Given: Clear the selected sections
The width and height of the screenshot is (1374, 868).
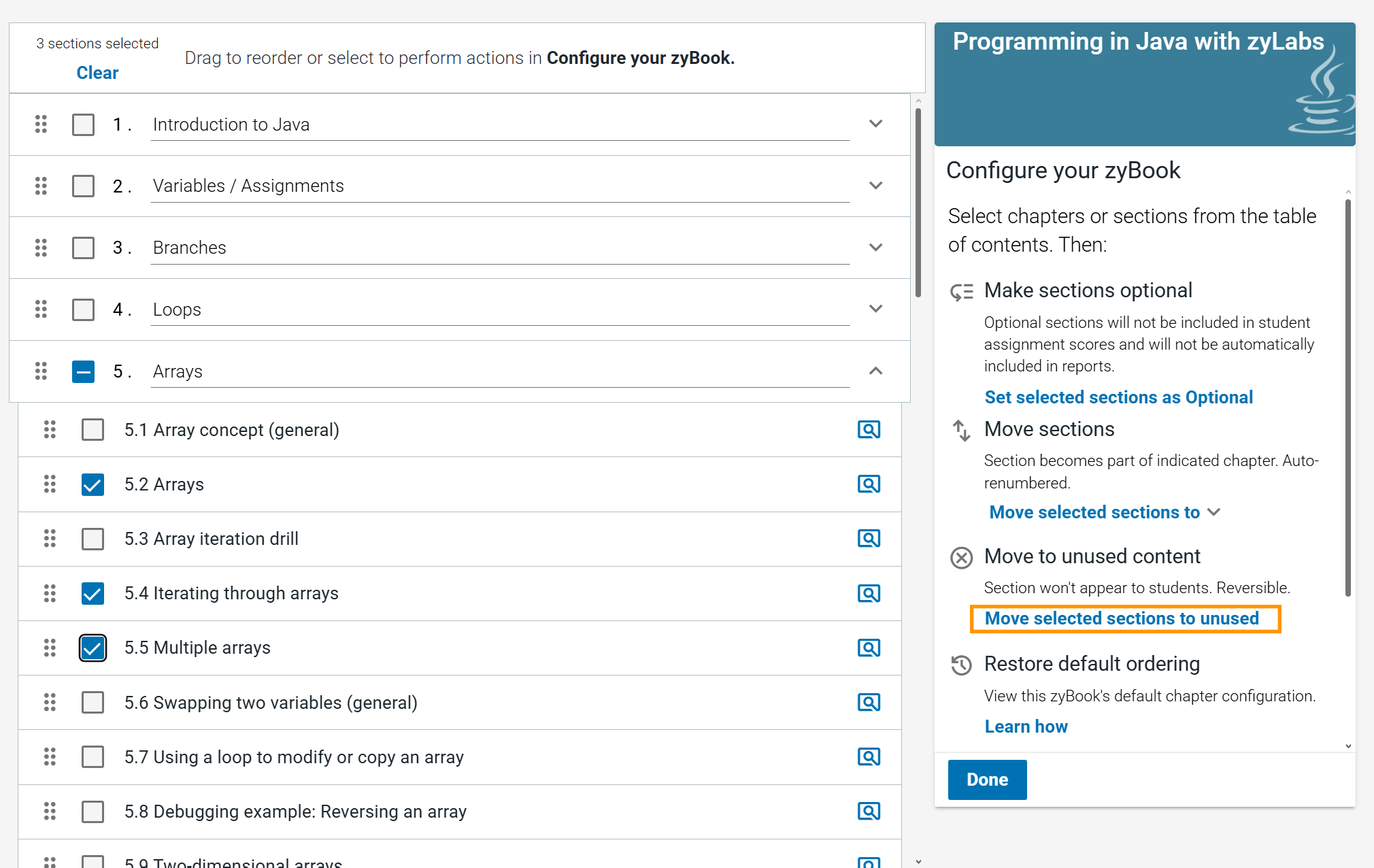Looking at the screenshot, I should [97, 73].
